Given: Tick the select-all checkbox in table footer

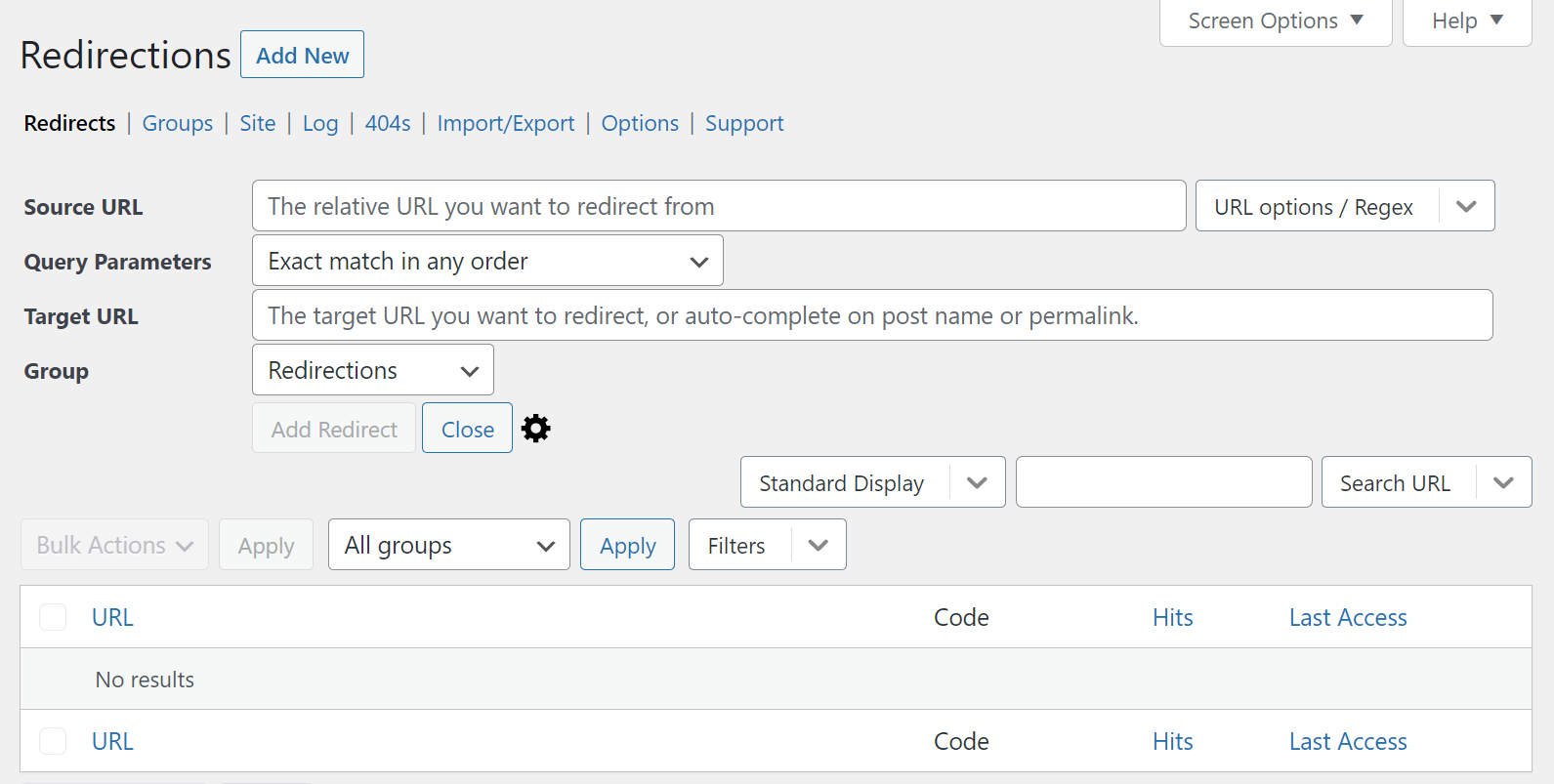Looking at the screenshot, I should pyautogui.click(x=53, y=741).
